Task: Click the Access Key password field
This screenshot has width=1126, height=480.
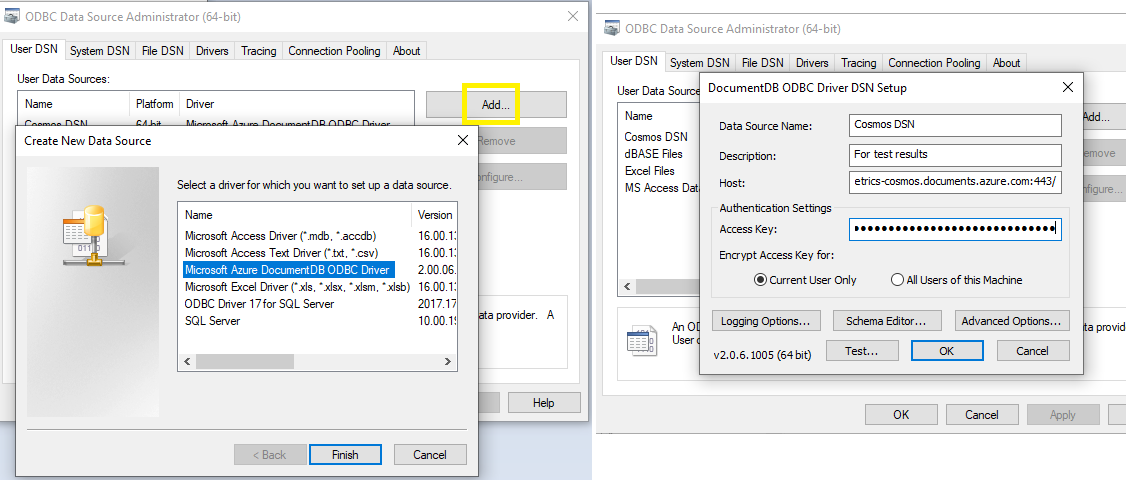Action: [954, 230]
